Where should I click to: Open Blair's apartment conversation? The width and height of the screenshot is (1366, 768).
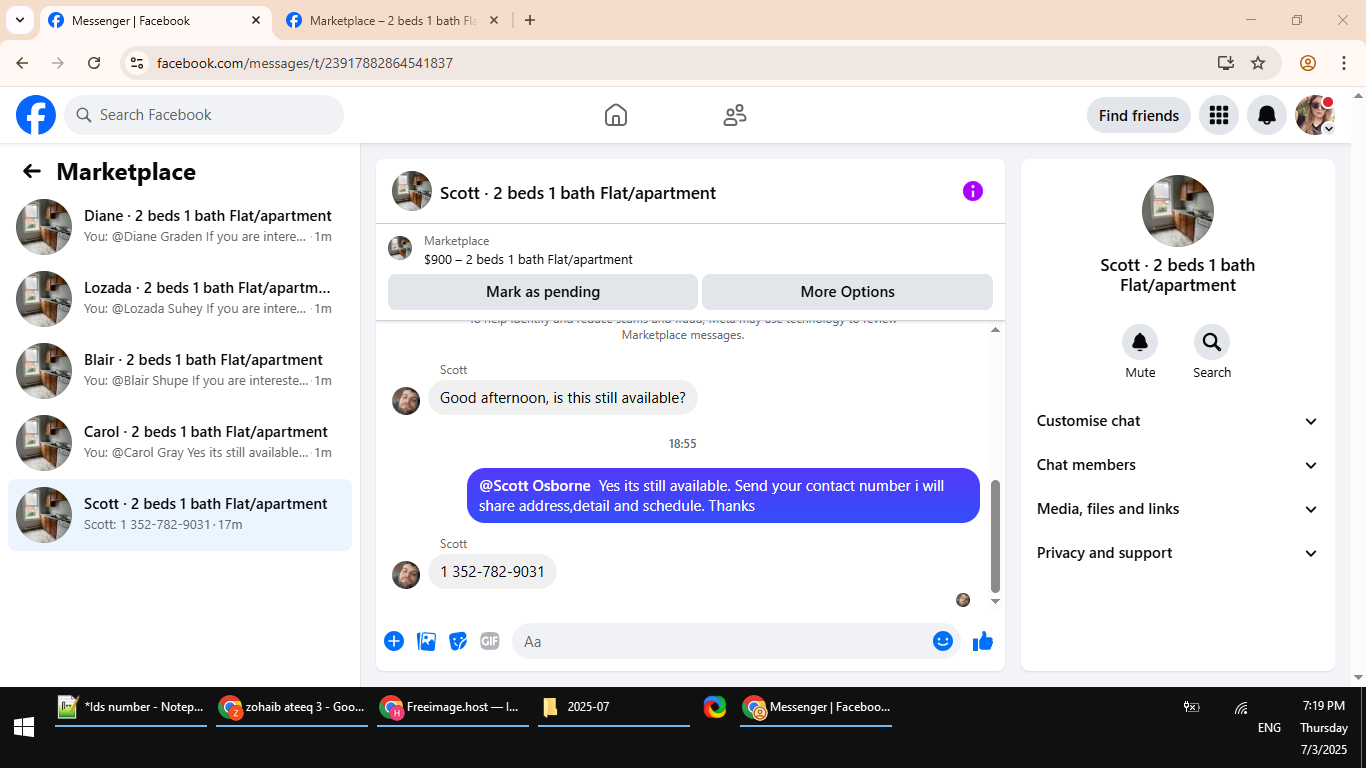point(180,371)
